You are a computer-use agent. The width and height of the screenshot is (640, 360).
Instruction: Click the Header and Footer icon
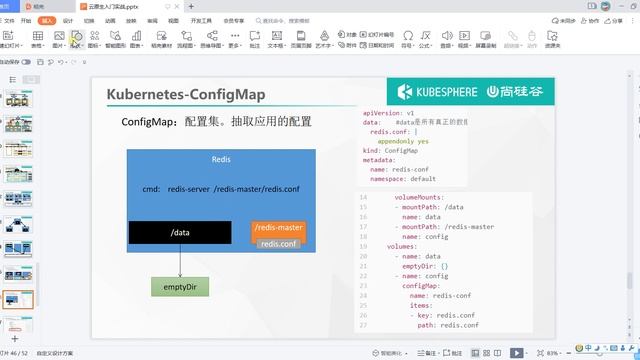[x=301, y=36]
